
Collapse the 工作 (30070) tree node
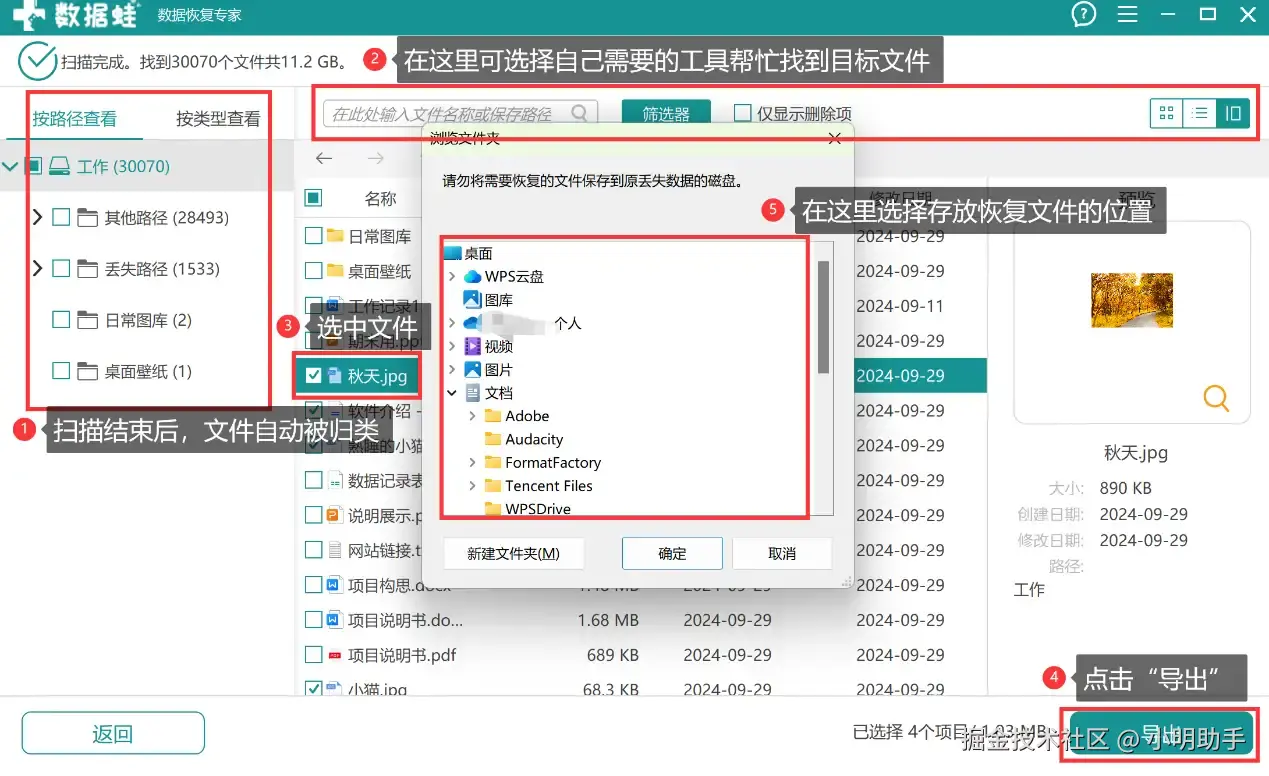tap(10, 166)
